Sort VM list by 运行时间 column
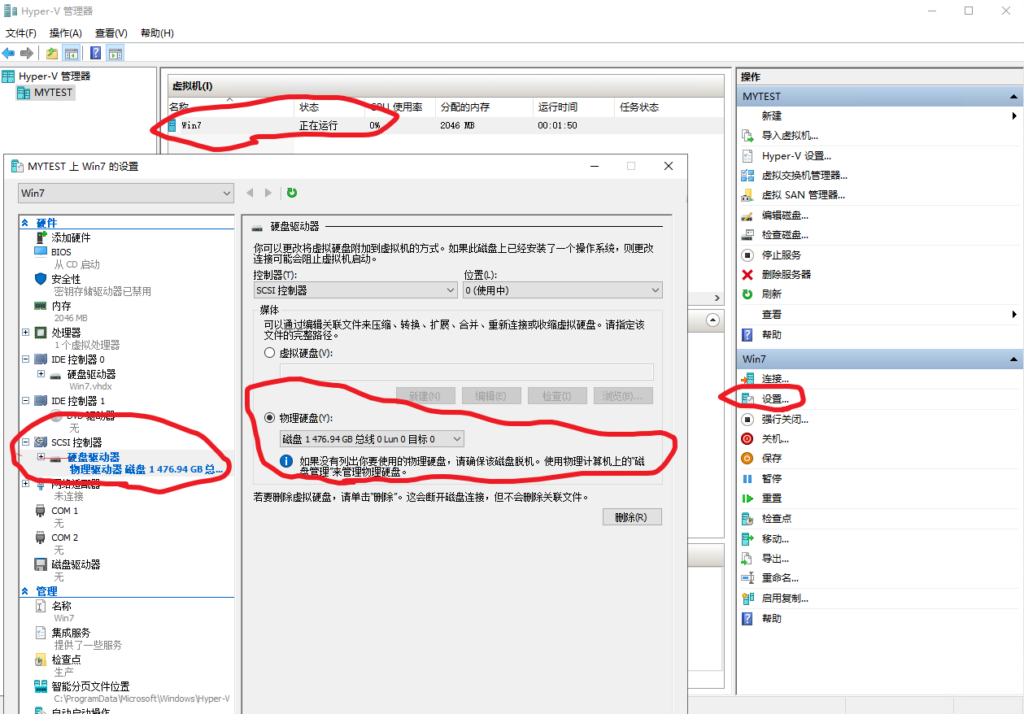Screen dimensions: 1024x714 tap(573, 108)
